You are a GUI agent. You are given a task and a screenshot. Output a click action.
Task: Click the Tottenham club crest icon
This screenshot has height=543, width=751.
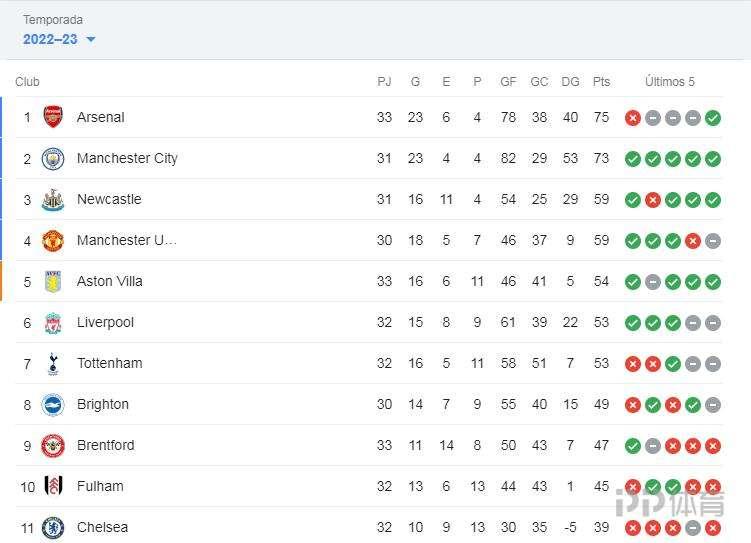click(x=53, y=363)
